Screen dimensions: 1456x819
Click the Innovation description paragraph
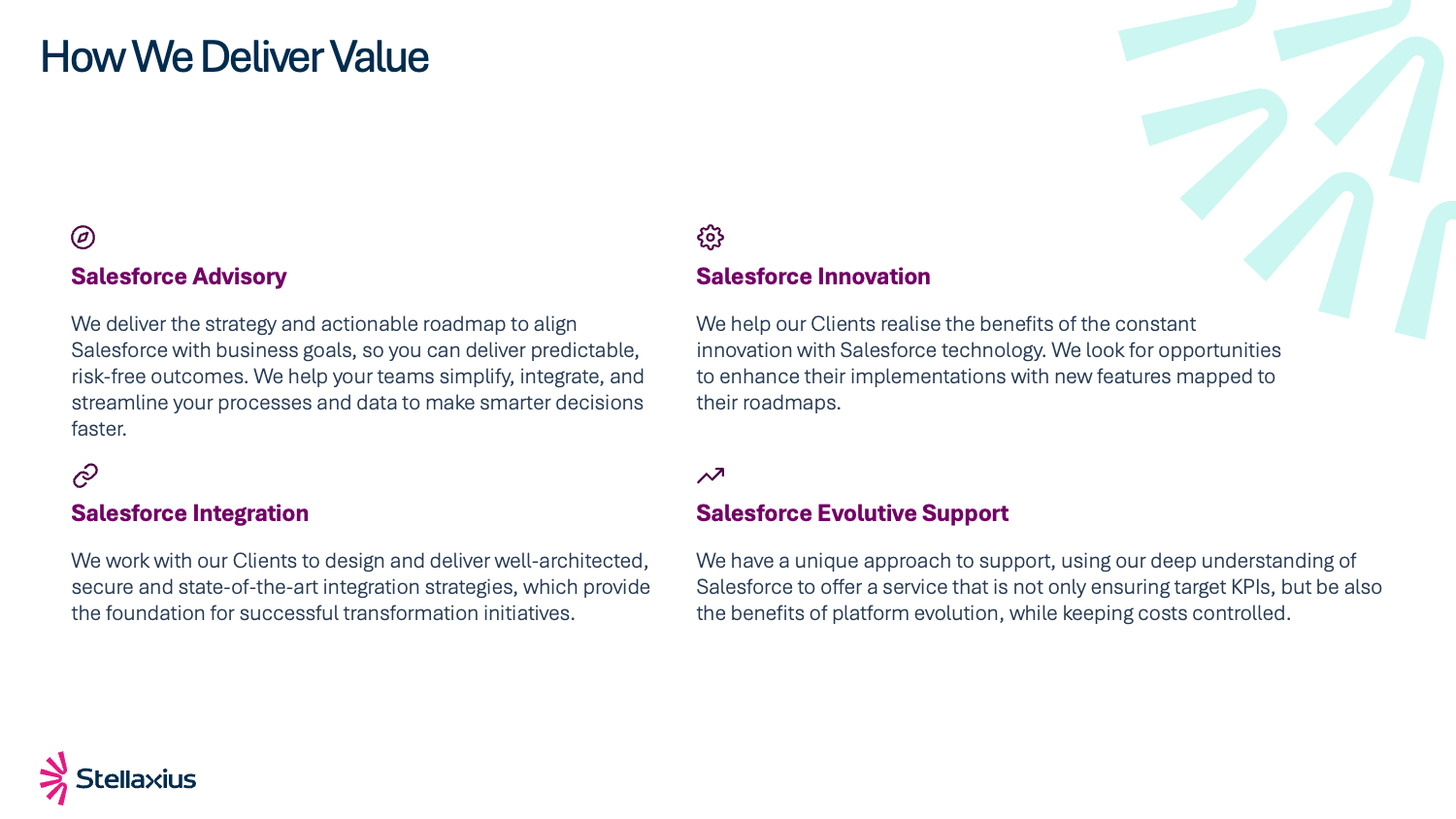[988, 363]
